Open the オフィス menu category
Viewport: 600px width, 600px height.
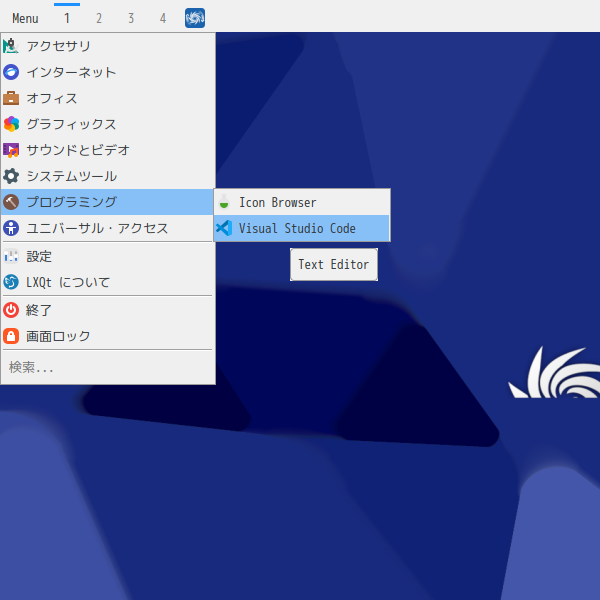tap(107, 98)
